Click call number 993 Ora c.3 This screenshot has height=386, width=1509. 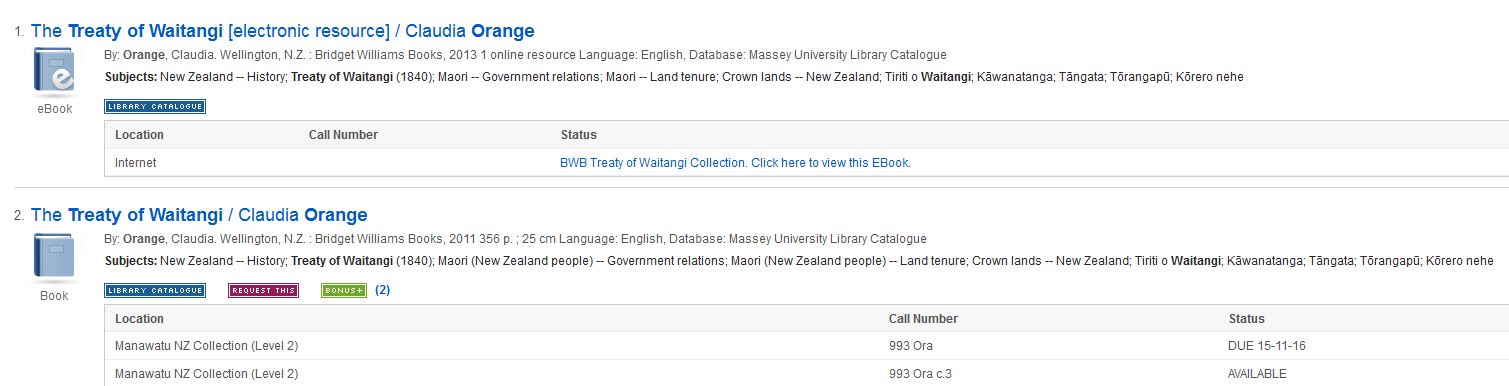click(923, 374)
